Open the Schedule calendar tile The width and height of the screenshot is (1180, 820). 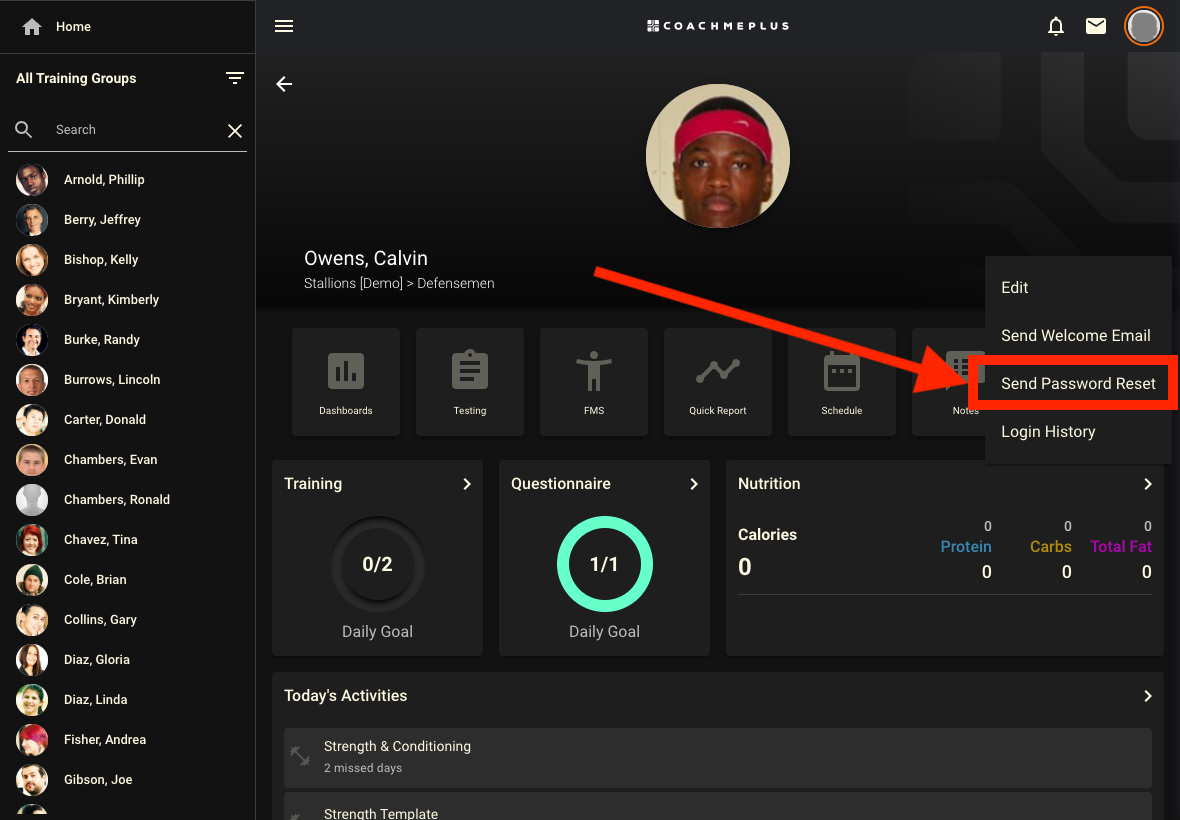click(x=842, y=382)
